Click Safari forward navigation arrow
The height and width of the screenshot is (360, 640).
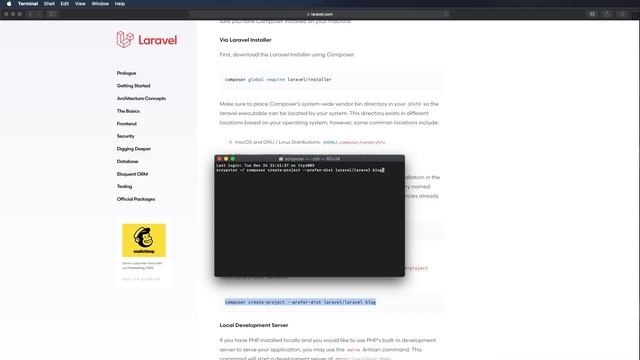click(39, 14)
